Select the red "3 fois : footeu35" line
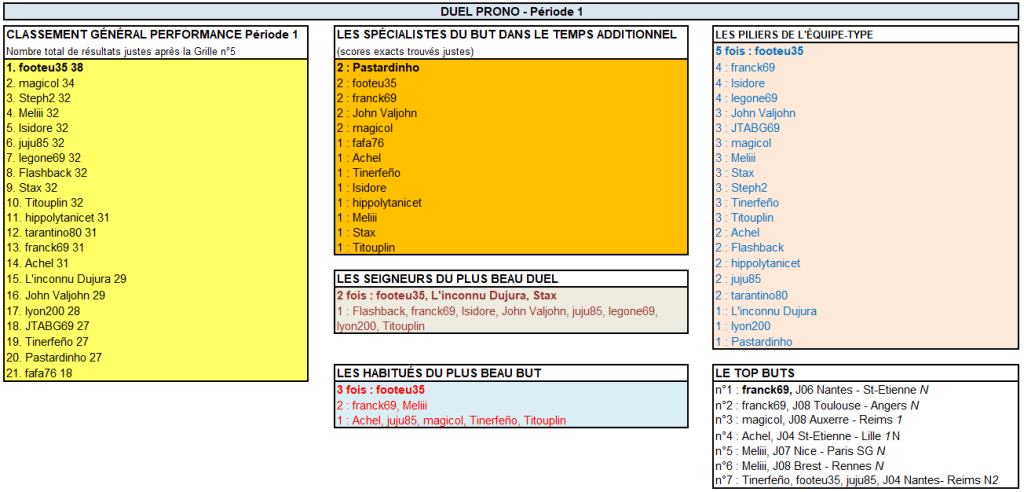 tap(380, 390)
